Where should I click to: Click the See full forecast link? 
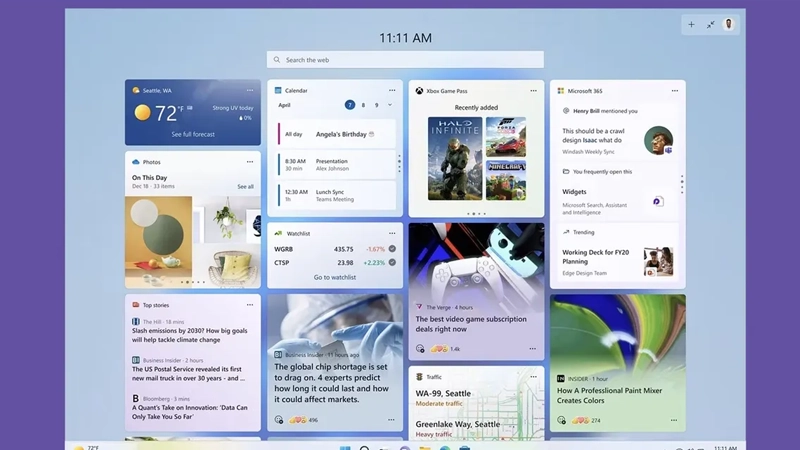tap(192, 134)
